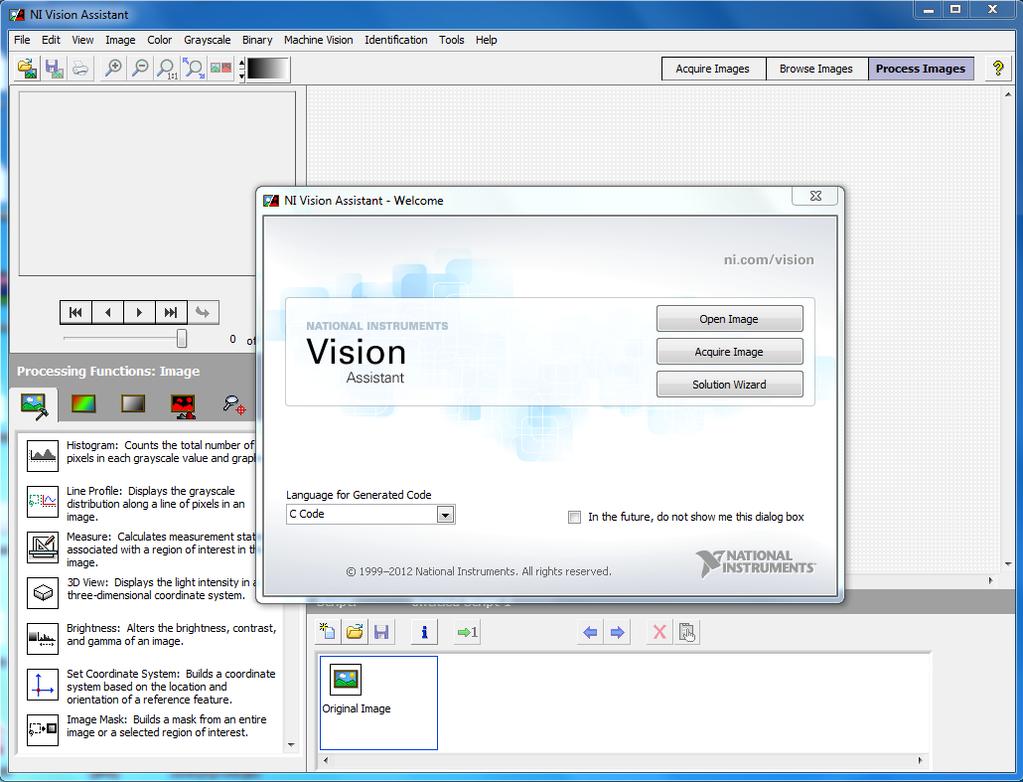Viewport: 1023px width, 782px height.
Task: Click the Line Profile function icon
Action: (x=43, y=501)
